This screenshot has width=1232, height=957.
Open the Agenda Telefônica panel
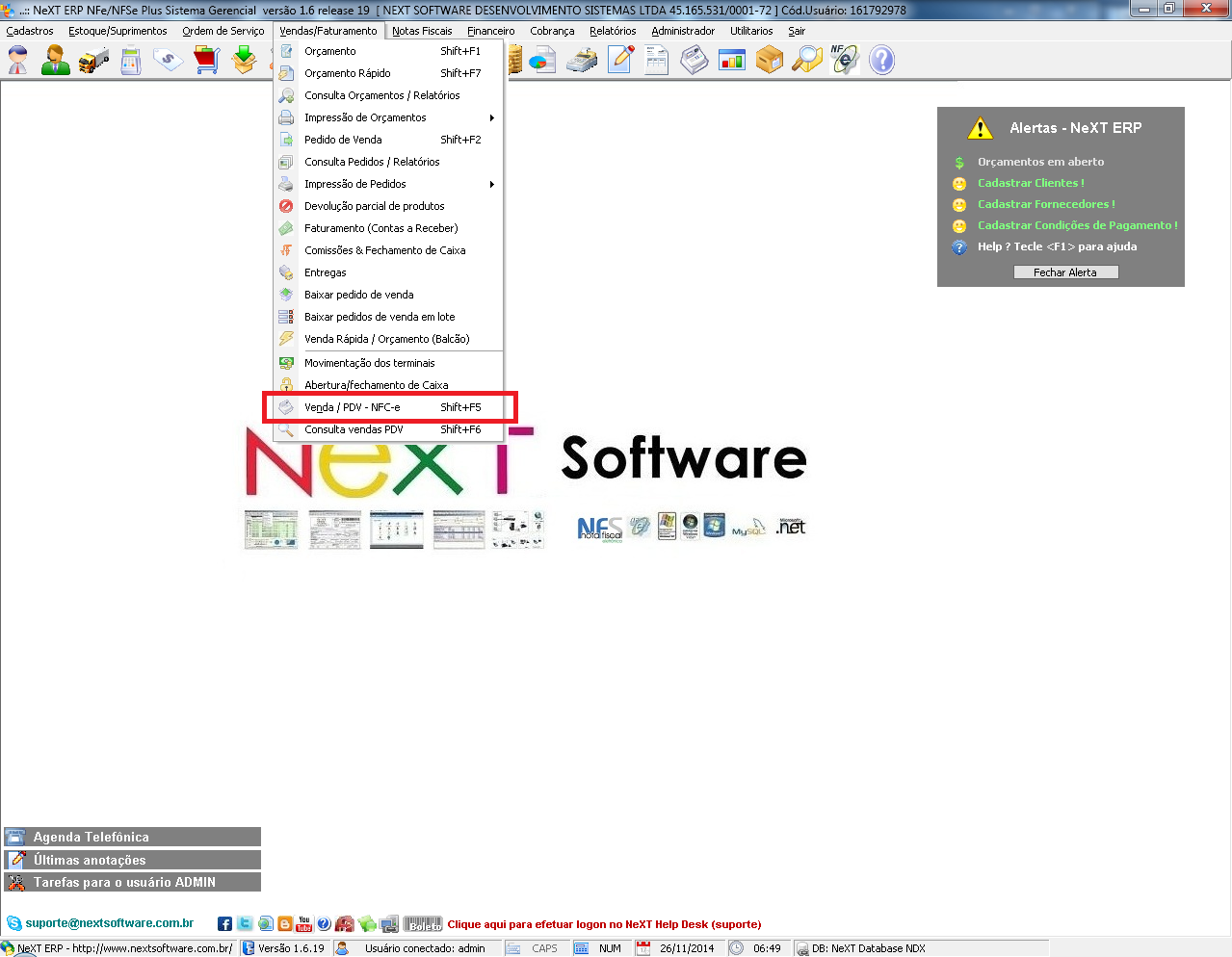point(132,837)
